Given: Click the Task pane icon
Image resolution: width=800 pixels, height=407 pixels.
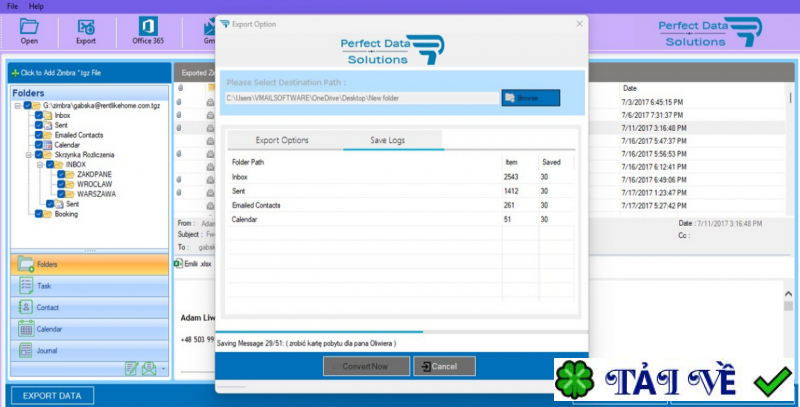Looking at the screenshot, I should 26,286.
